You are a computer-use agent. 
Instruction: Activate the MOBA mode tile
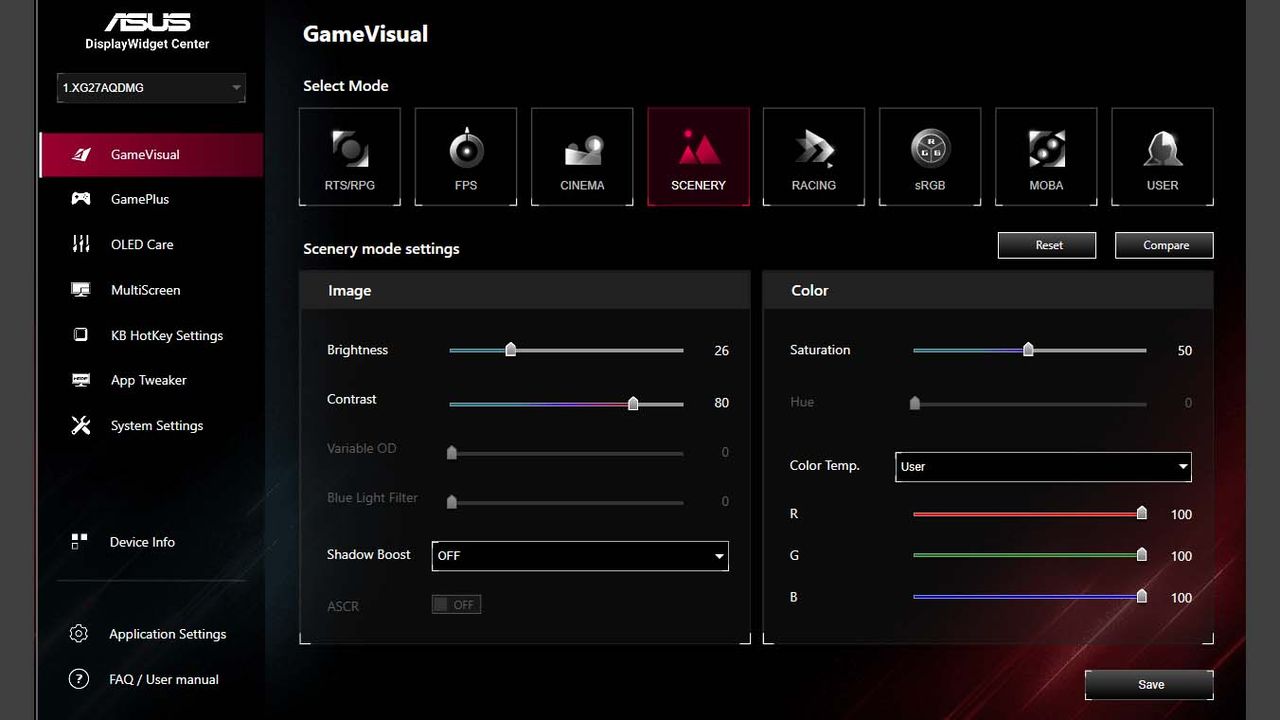[1046, 157]
